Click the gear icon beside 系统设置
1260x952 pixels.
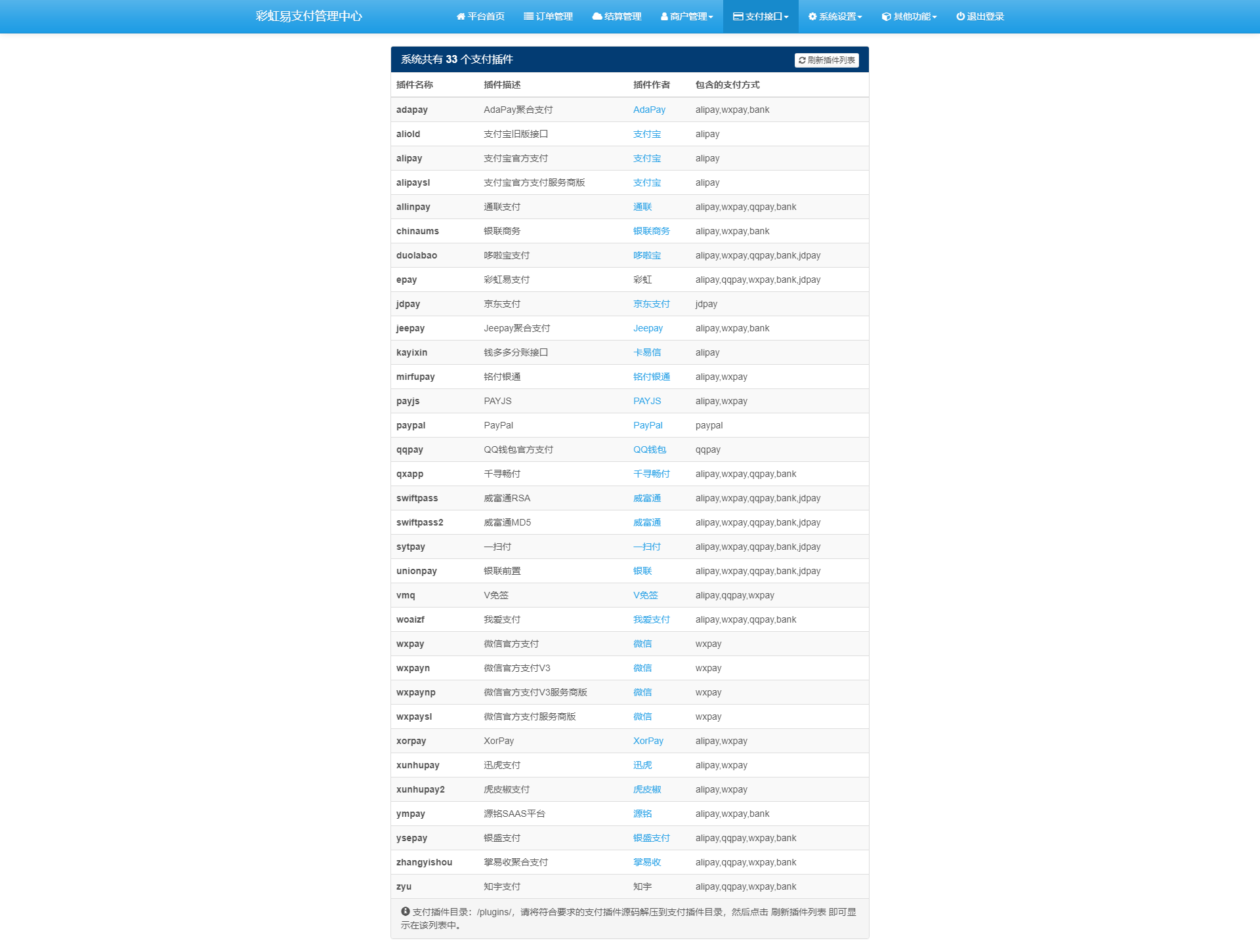tap(812, 16)
